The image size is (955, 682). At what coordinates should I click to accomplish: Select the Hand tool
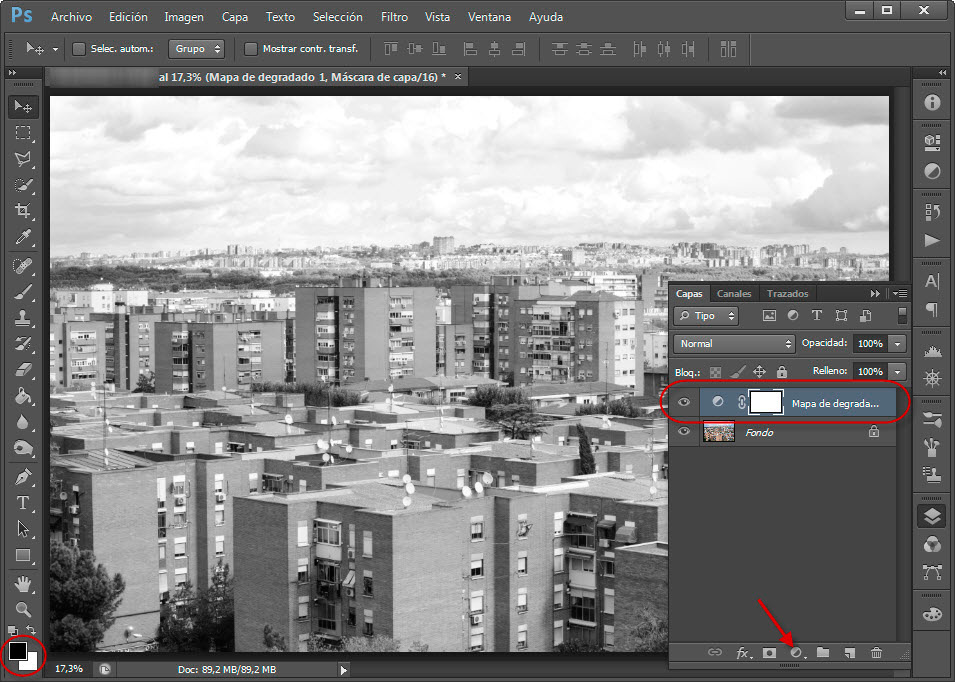(23, 584)
